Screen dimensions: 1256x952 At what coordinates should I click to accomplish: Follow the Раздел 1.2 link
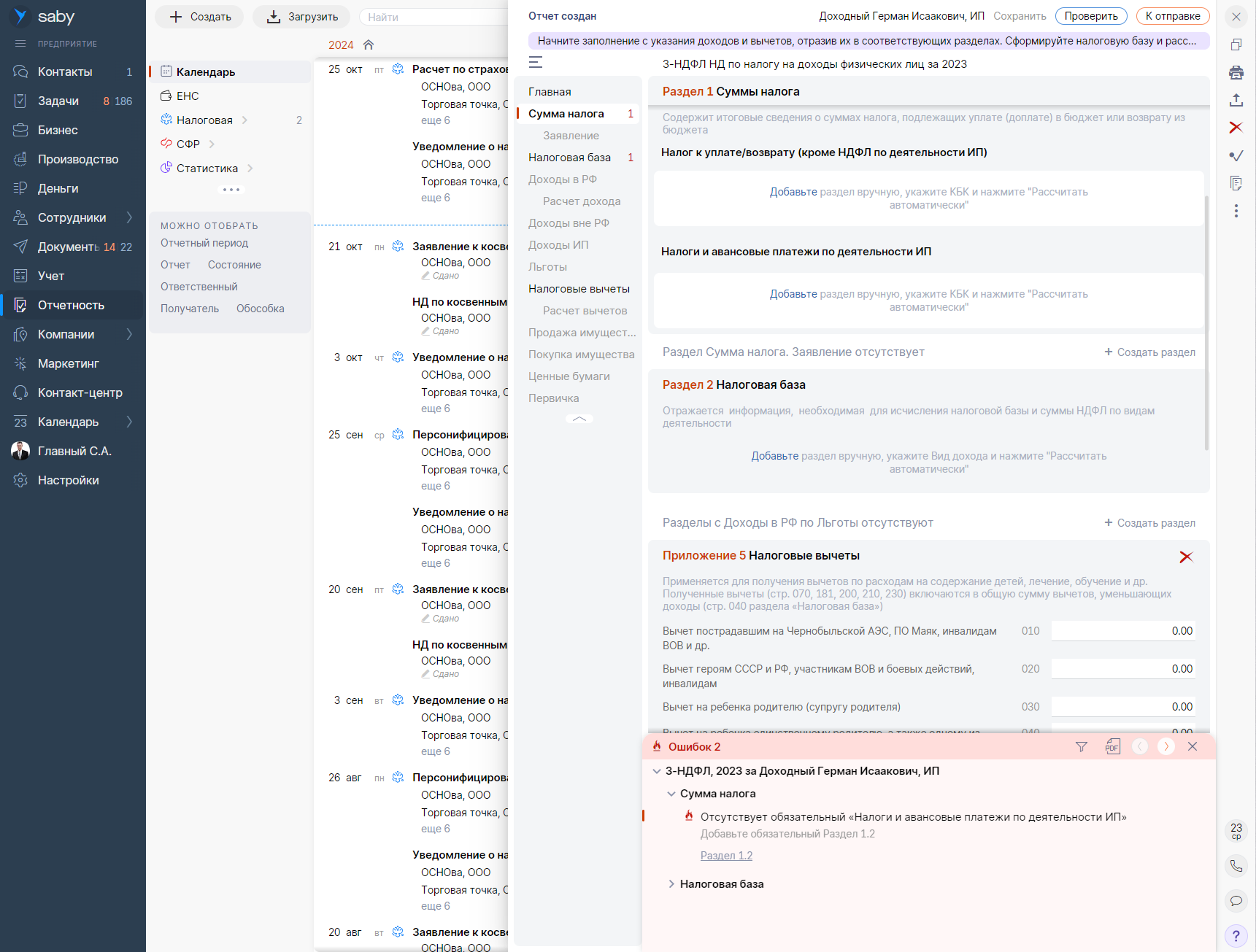pos(725,856)
